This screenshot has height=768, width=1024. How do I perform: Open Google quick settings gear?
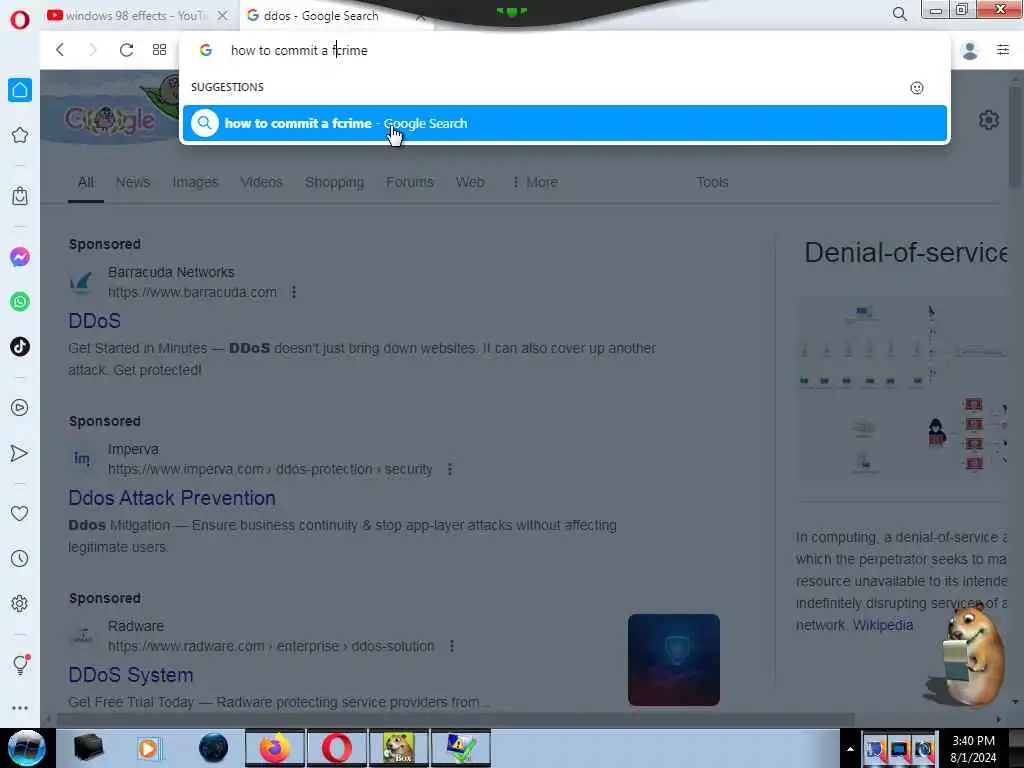tap(989, 120)
